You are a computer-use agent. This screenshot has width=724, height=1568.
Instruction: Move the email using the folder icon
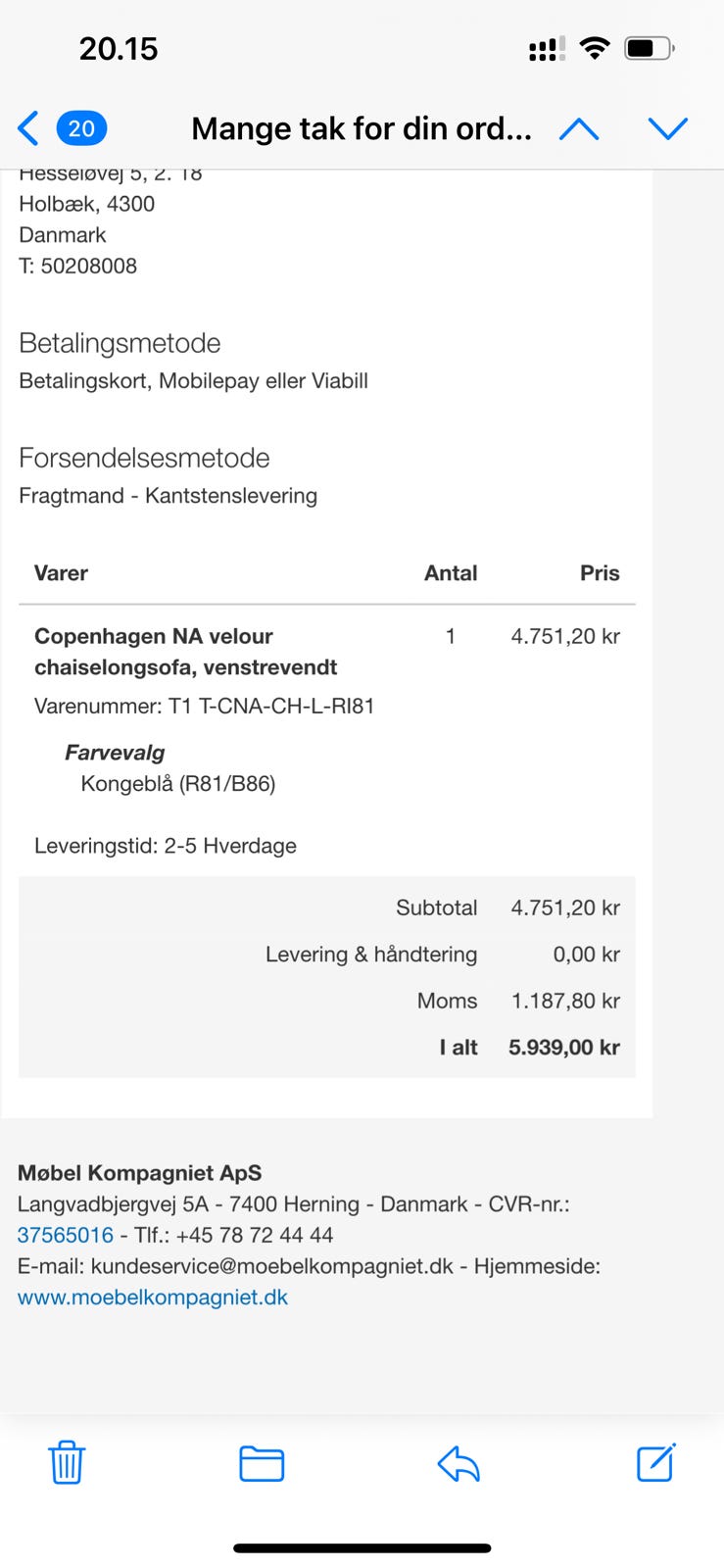tap(262, 1463)
